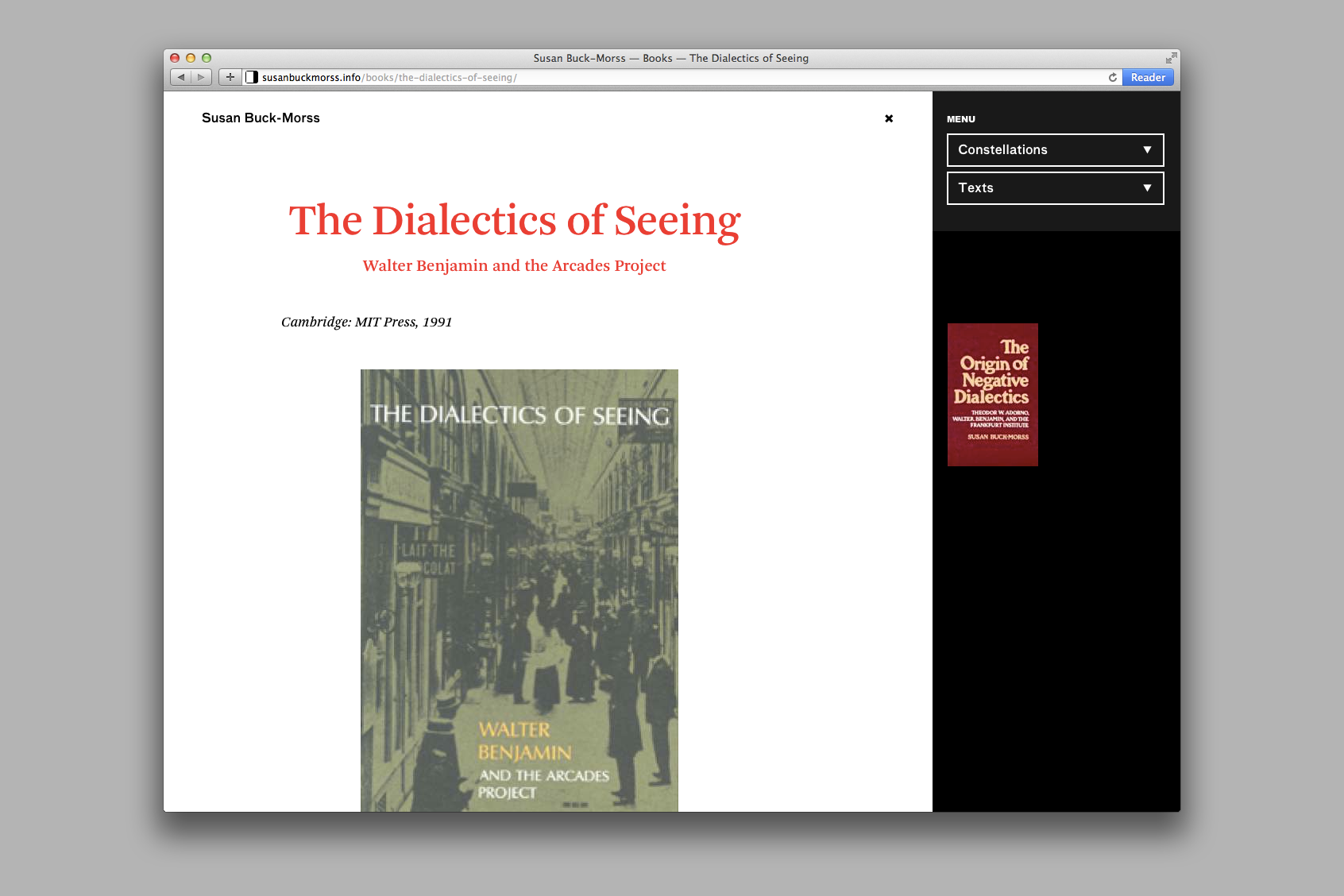Click the page favicon in the address bar

[252, 77]
